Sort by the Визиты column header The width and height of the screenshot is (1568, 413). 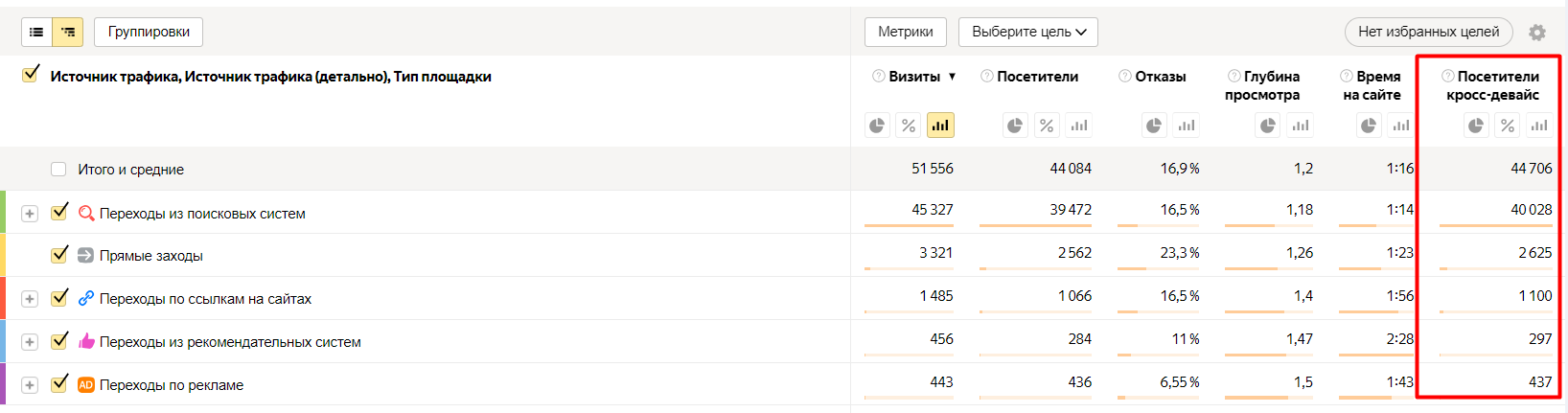pyautogui.click(x=914, y=77)
